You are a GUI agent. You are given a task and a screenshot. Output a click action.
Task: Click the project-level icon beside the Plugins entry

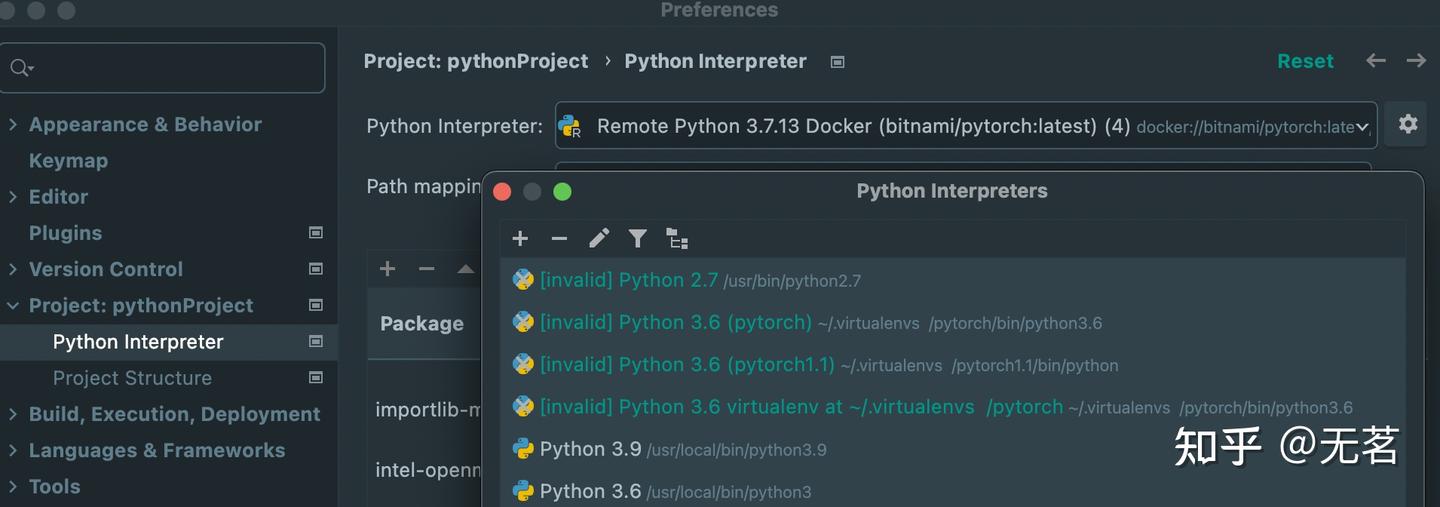point(316,233)
